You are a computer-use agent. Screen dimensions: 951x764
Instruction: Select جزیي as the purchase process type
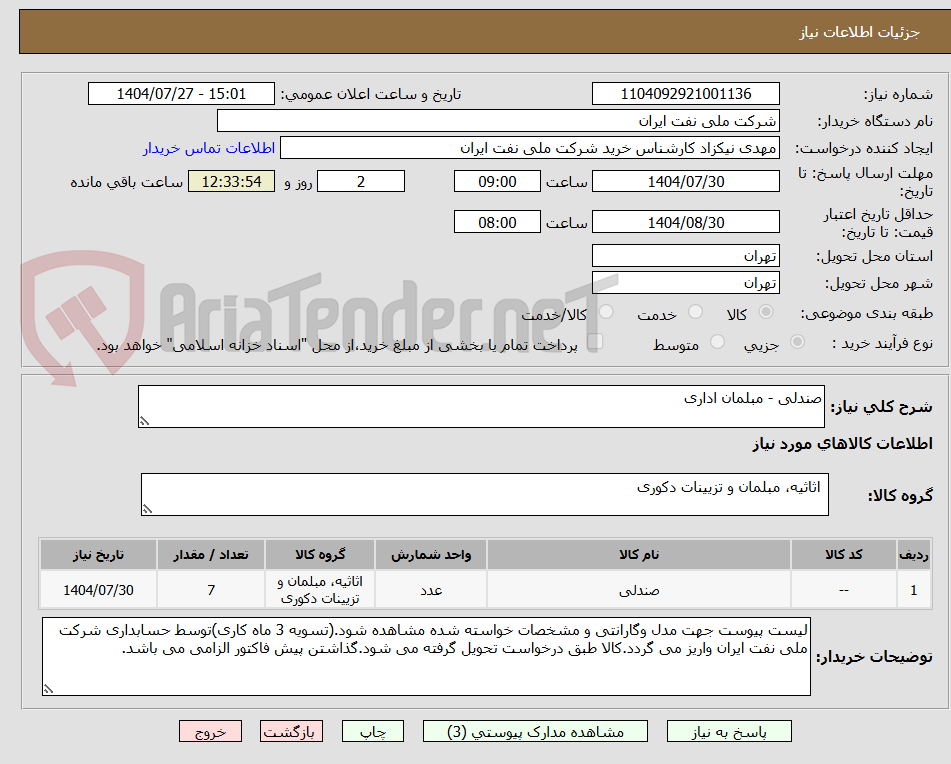(797, 342)
